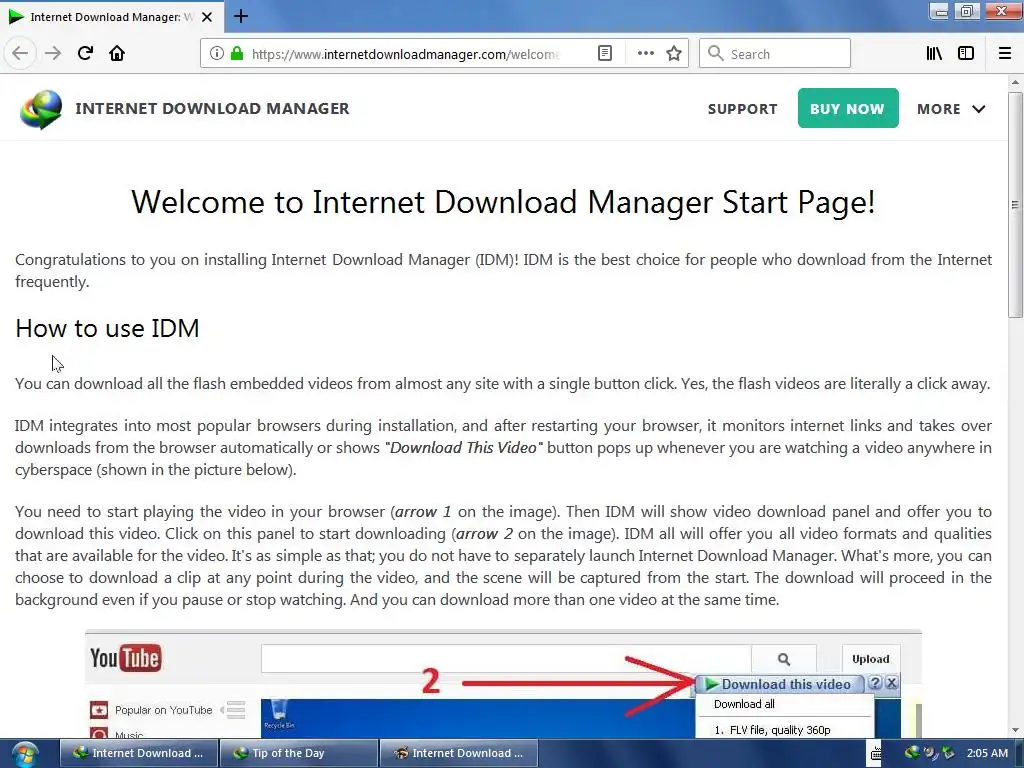Open a new tab with plus button
The width and height of the screenshot is (1024, 768).
(241, 16)
